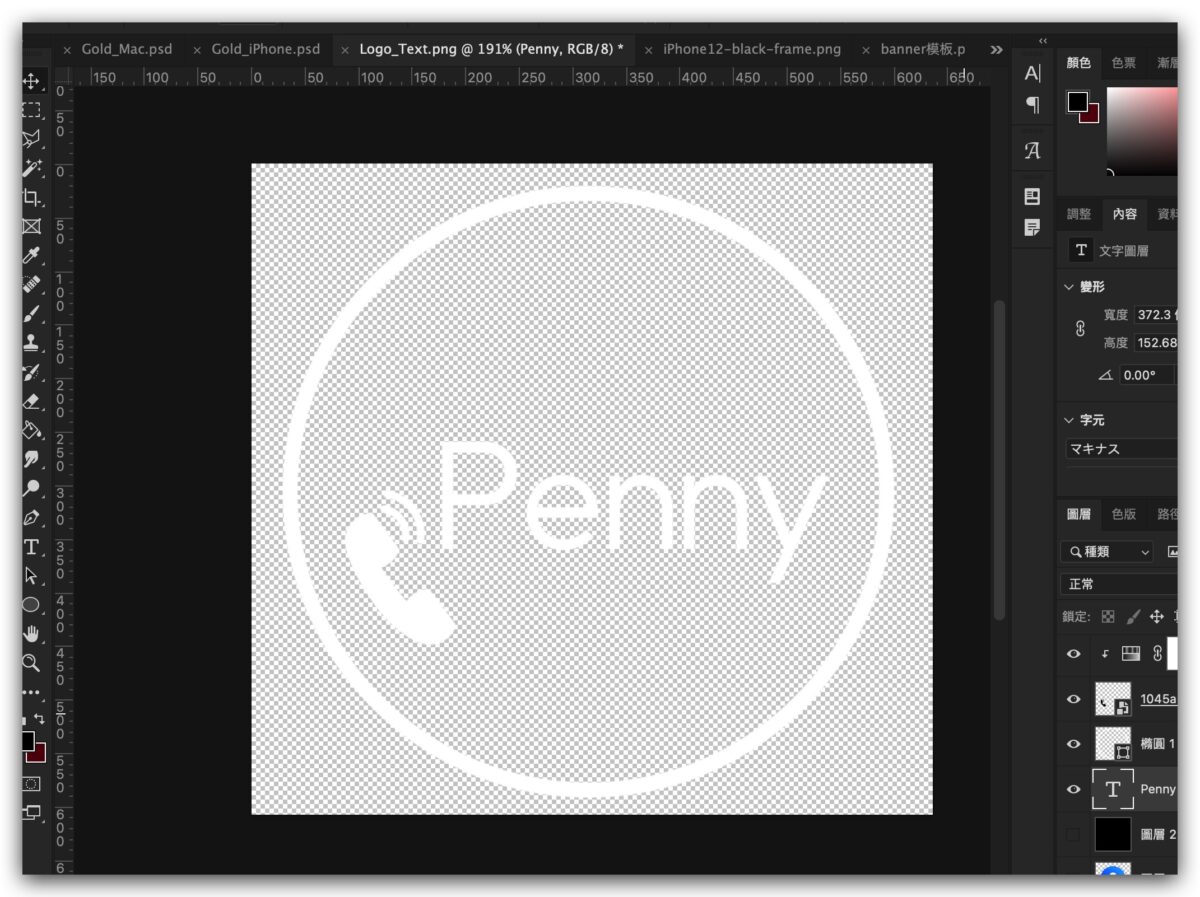Open the Glyphs panel icon

(x=1033, y=151)
